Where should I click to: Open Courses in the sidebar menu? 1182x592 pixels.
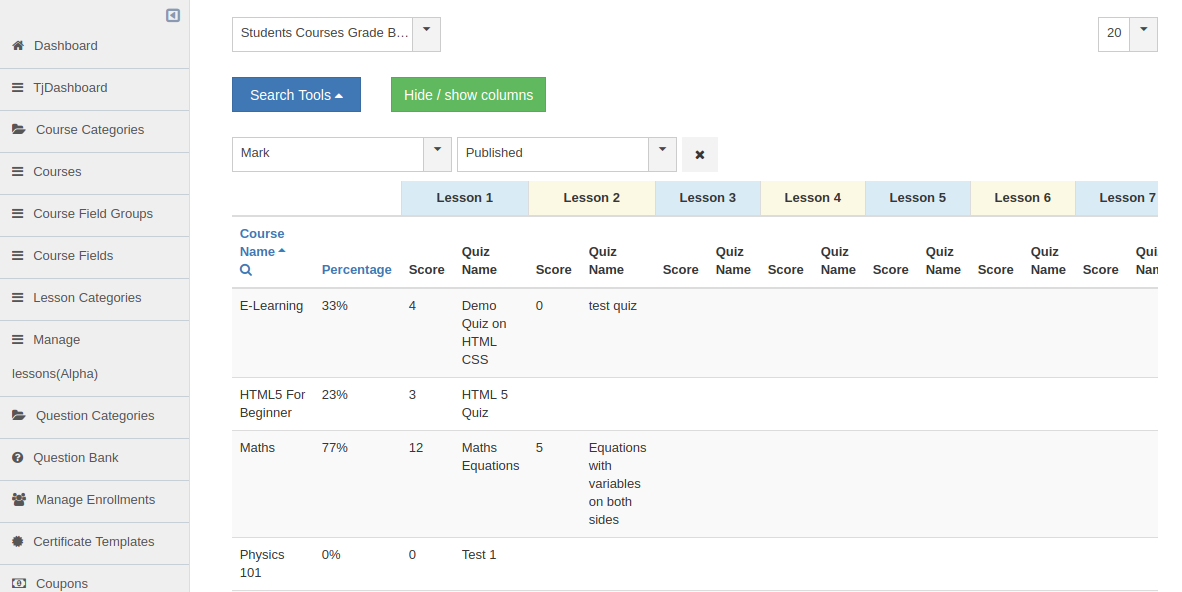tap(57, 172)
